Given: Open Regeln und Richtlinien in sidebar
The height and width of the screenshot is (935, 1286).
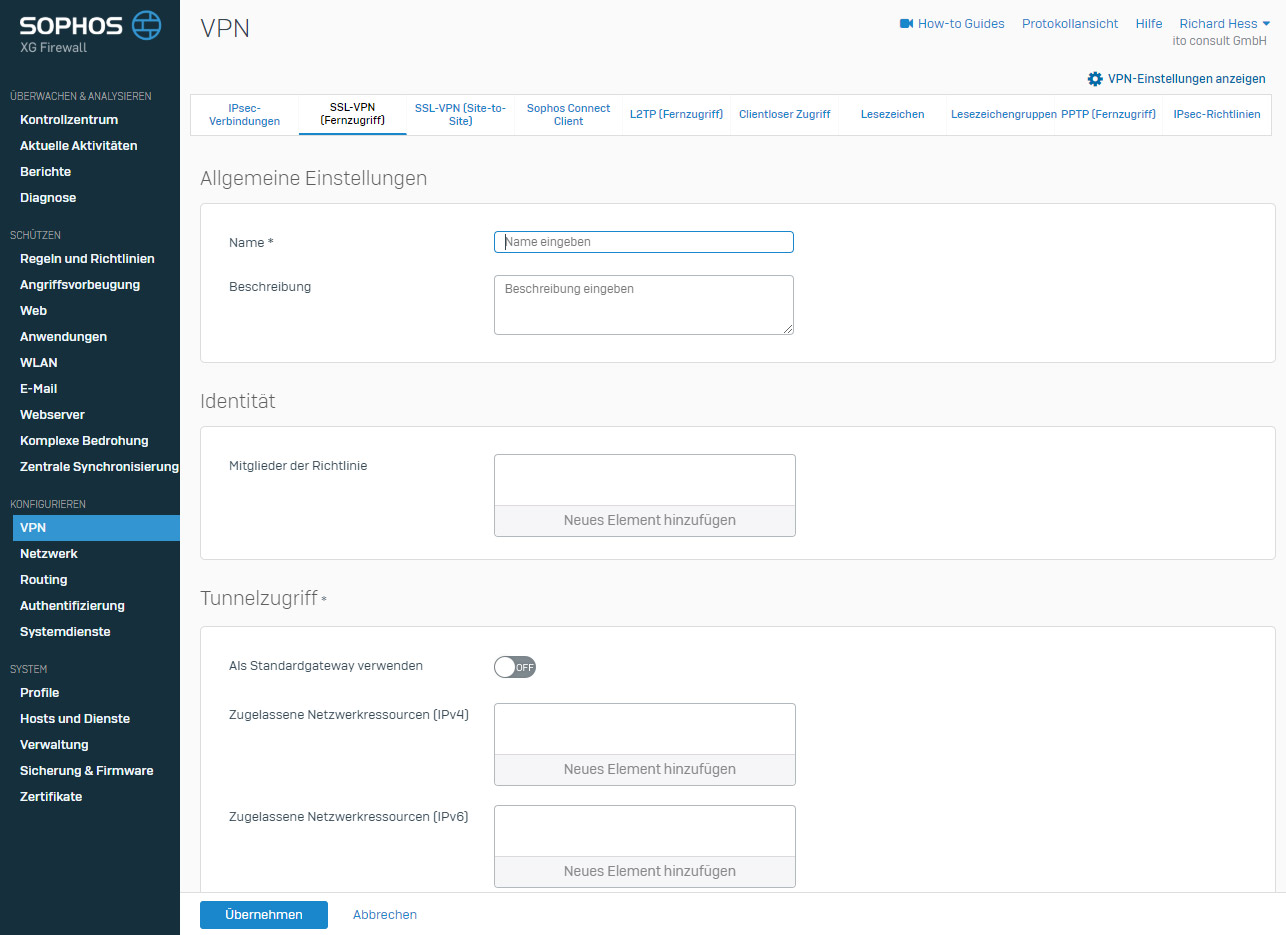Looking at the screenshot, I should (x=87, y=258).
